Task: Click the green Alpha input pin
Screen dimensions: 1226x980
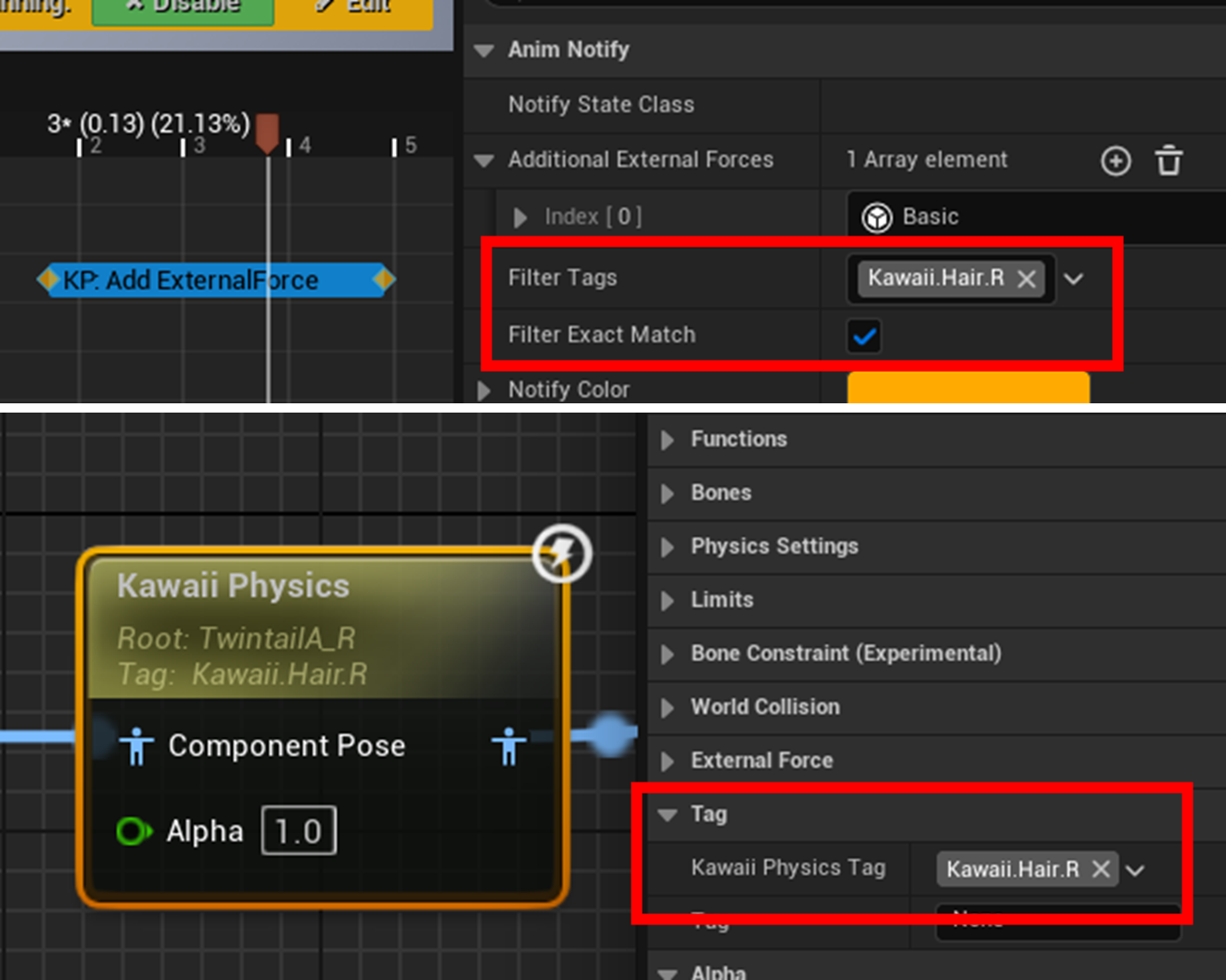Action: [134, 831]
